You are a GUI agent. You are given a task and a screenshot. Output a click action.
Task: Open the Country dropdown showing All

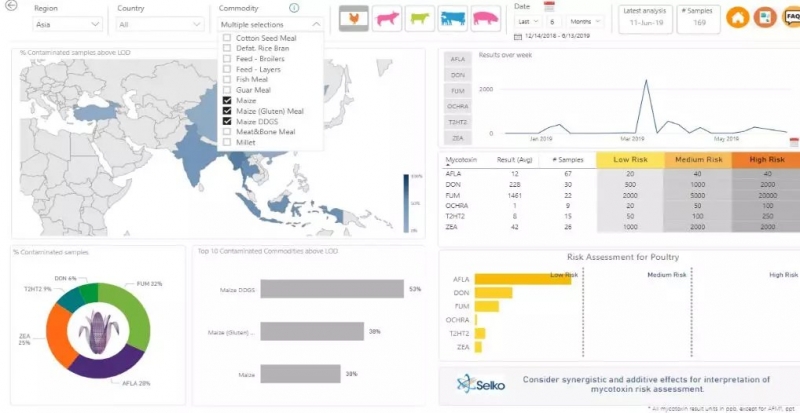point(160,24)
